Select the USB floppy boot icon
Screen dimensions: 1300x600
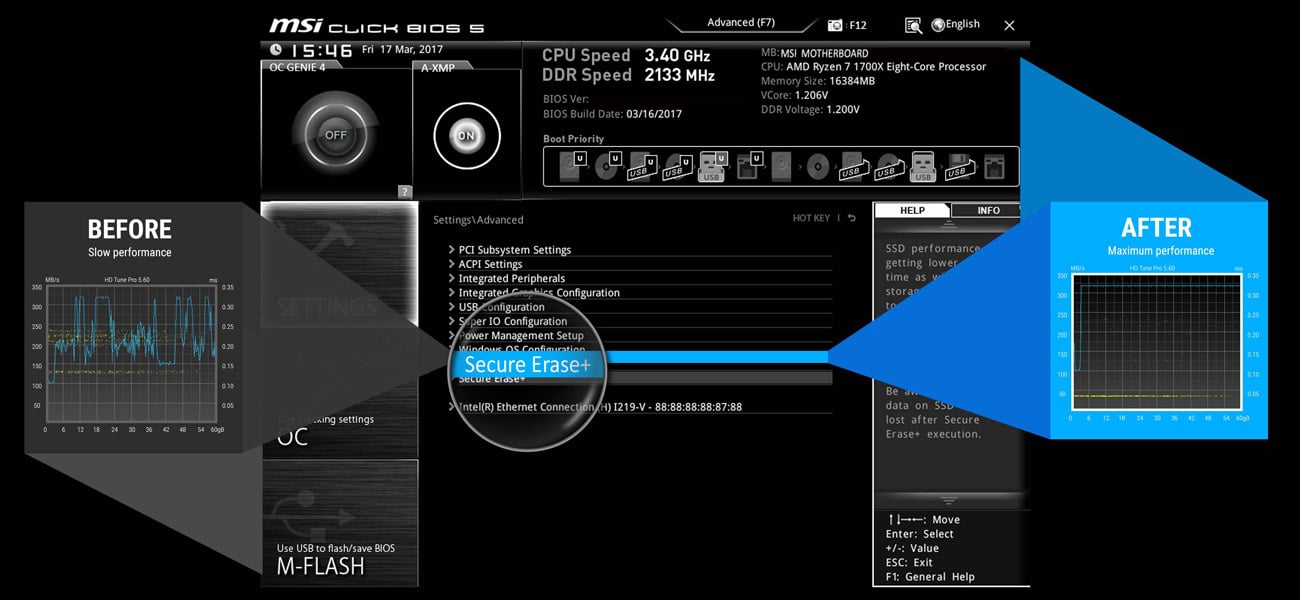click(x=958, y=166)
